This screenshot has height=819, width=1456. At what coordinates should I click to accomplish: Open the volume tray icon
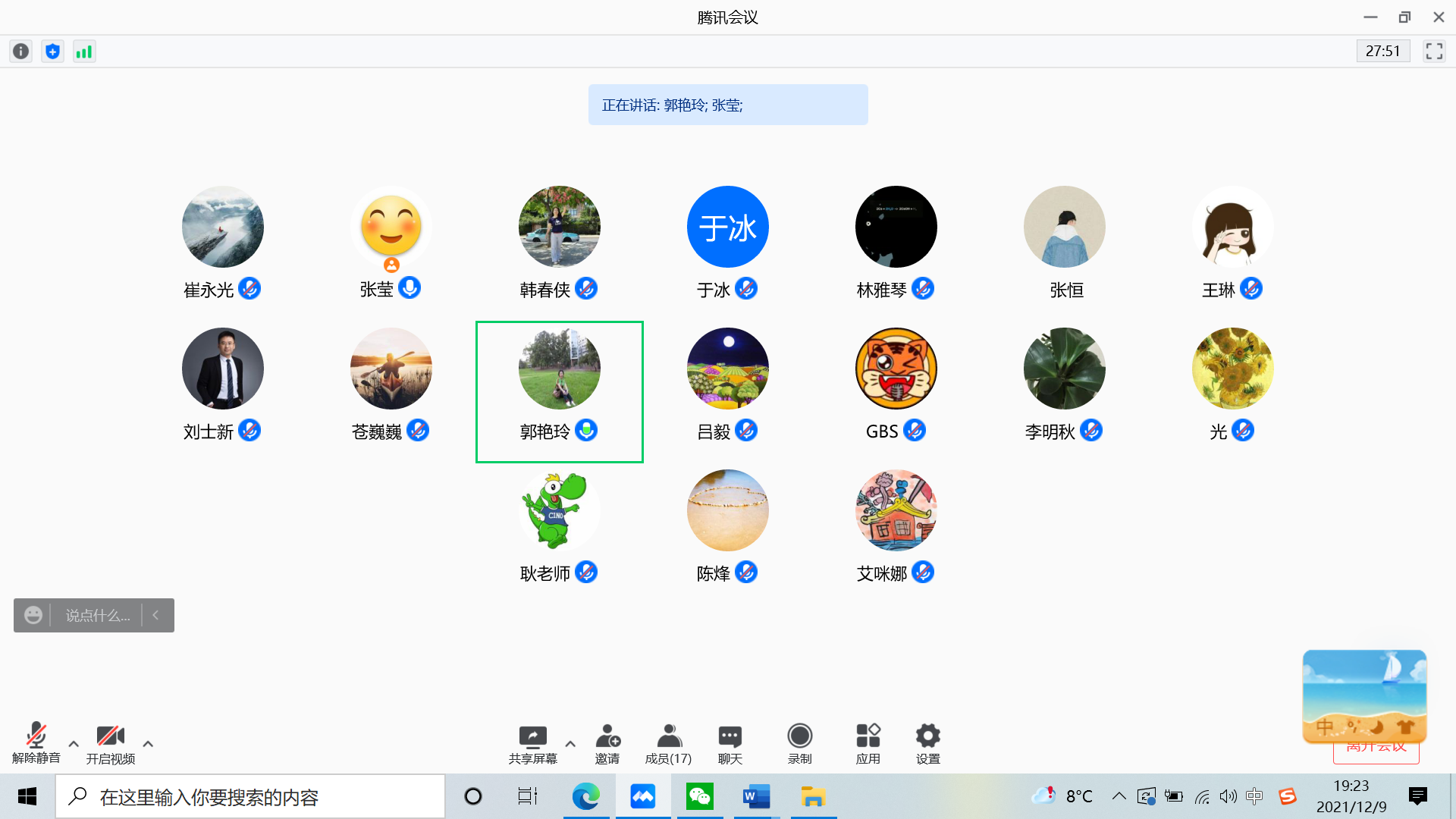pos(1228,796)
